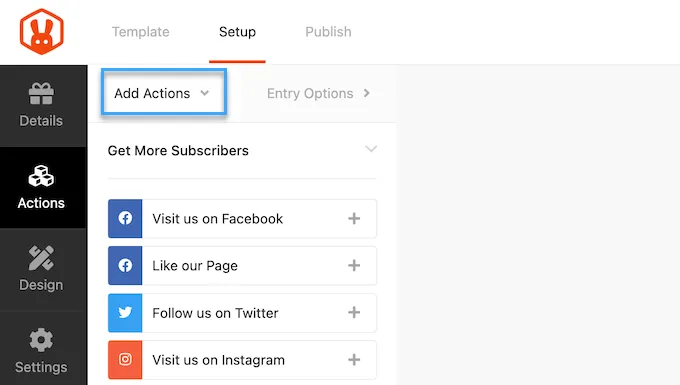Switch to the Template tab

(141, 32)
